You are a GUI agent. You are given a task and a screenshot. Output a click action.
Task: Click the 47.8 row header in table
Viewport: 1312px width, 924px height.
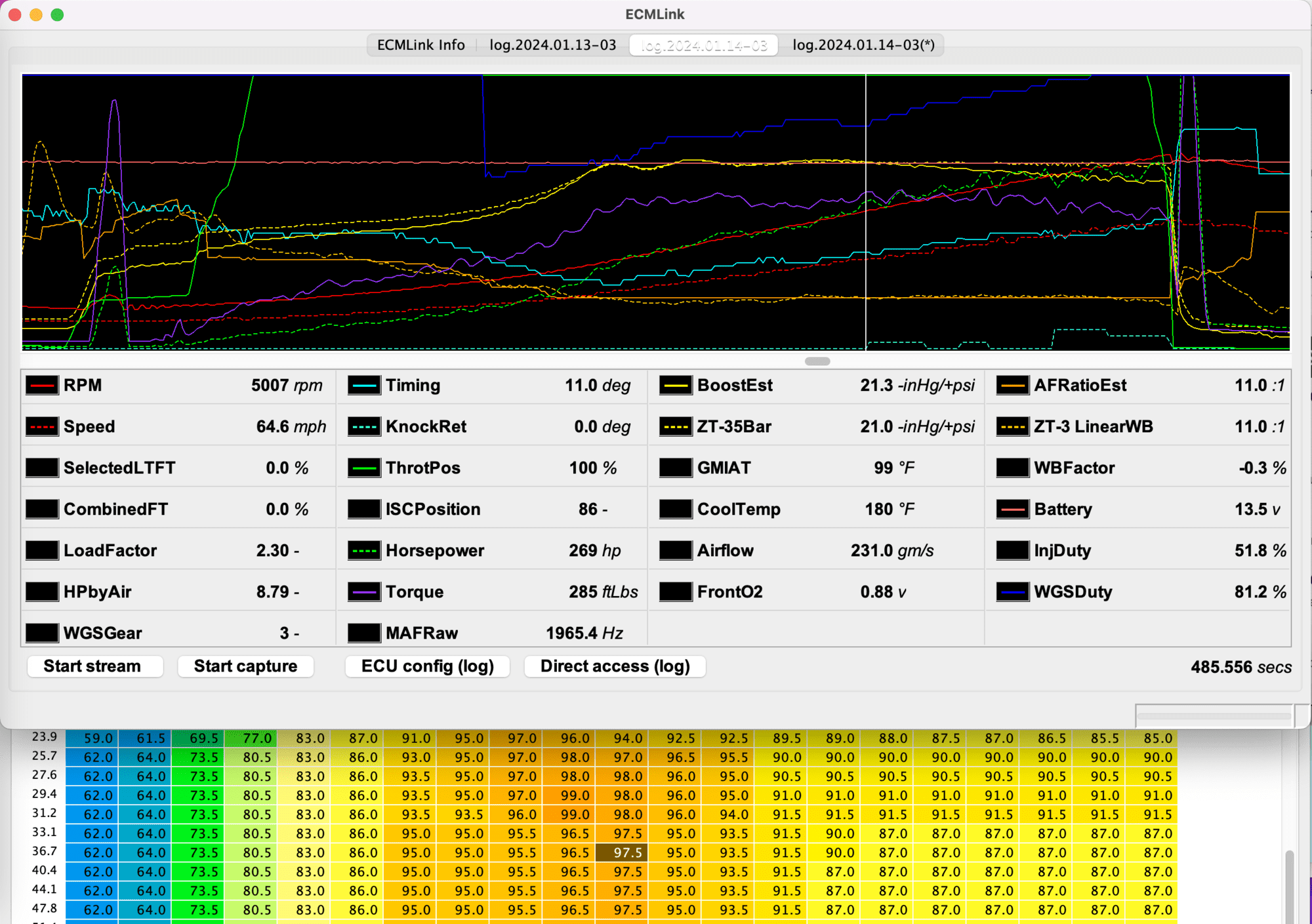(x=44, y=909)
